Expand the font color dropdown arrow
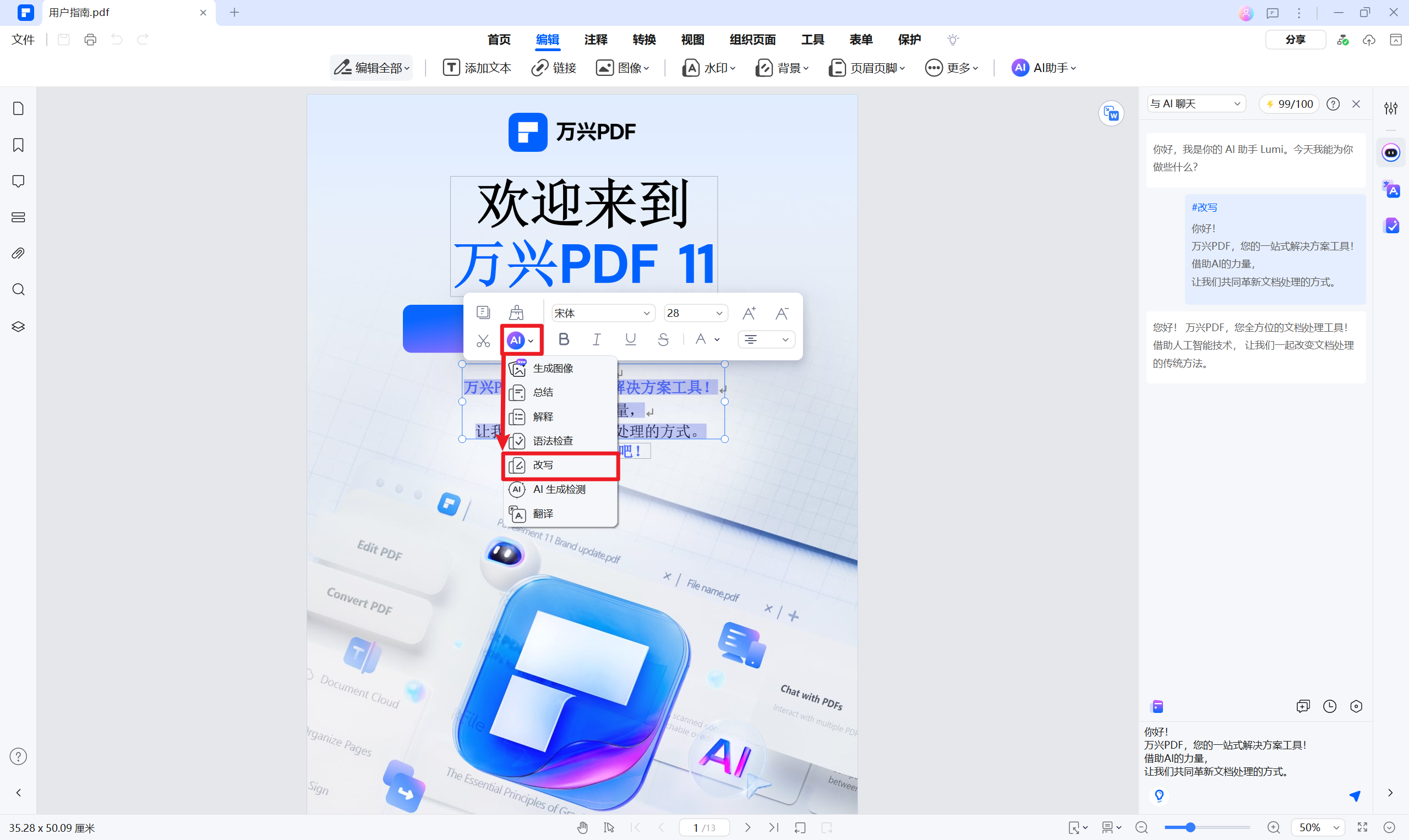Image resolution: width=1409 pixels, height=840 pixels. (717, 339)
